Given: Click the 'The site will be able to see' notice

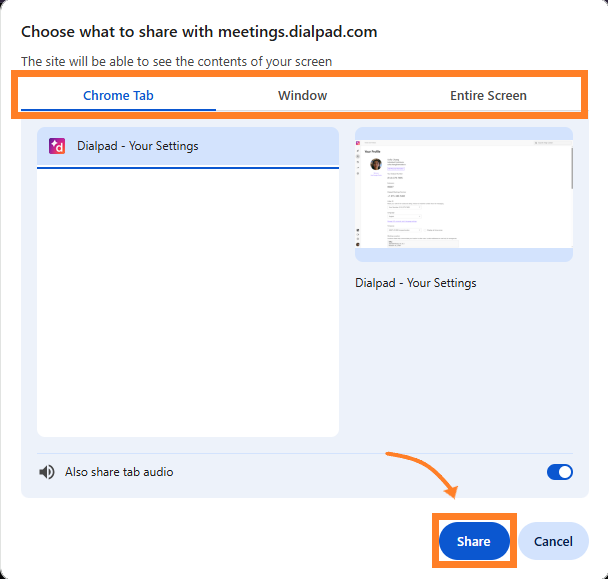Looking at the screenshot, I should click(176, 62).
